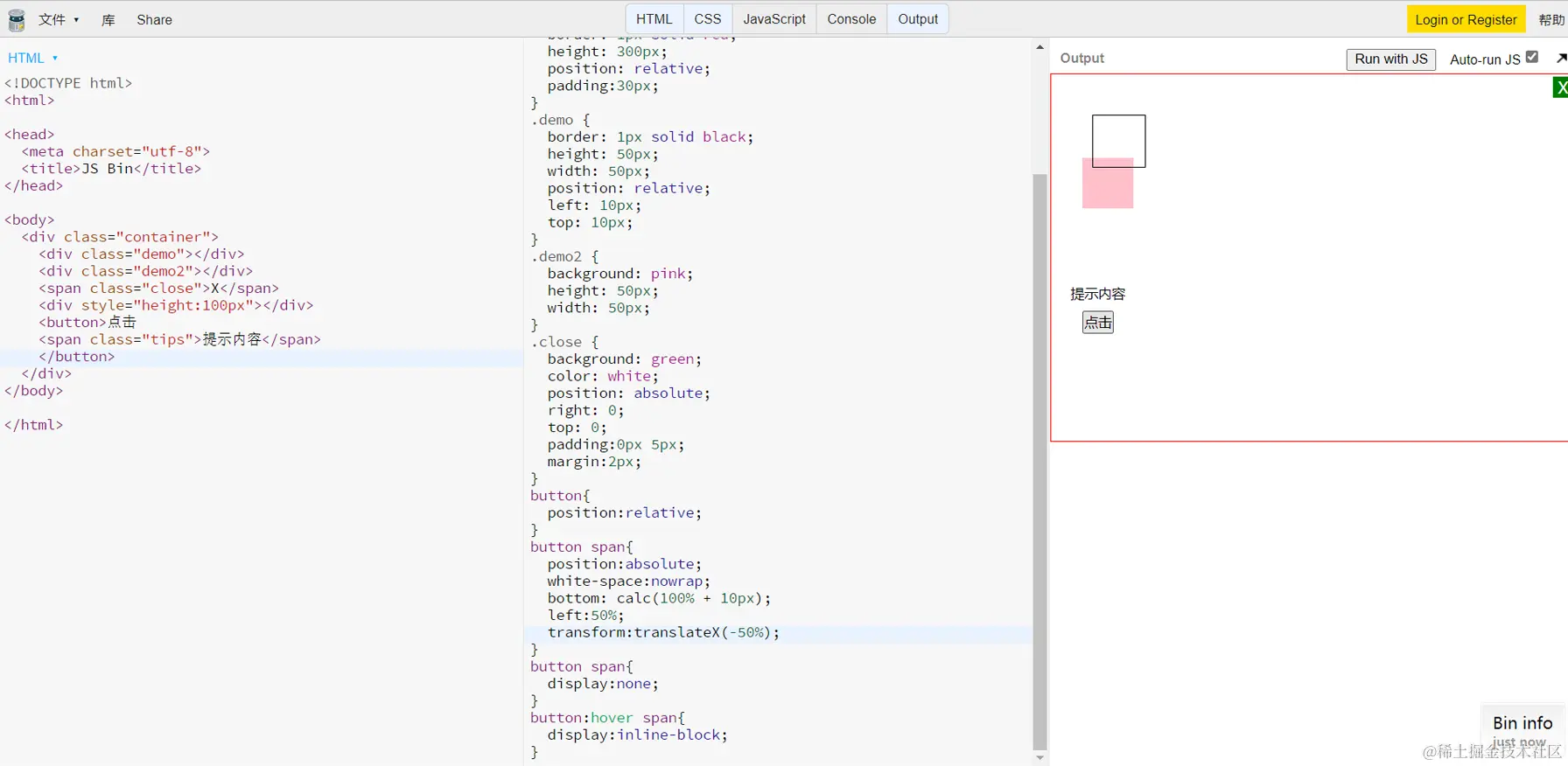The height and width of the screenshot is (766, 1568).
Task: Click the 'color: white;' CSS line
Action: (x=603, y=376)
